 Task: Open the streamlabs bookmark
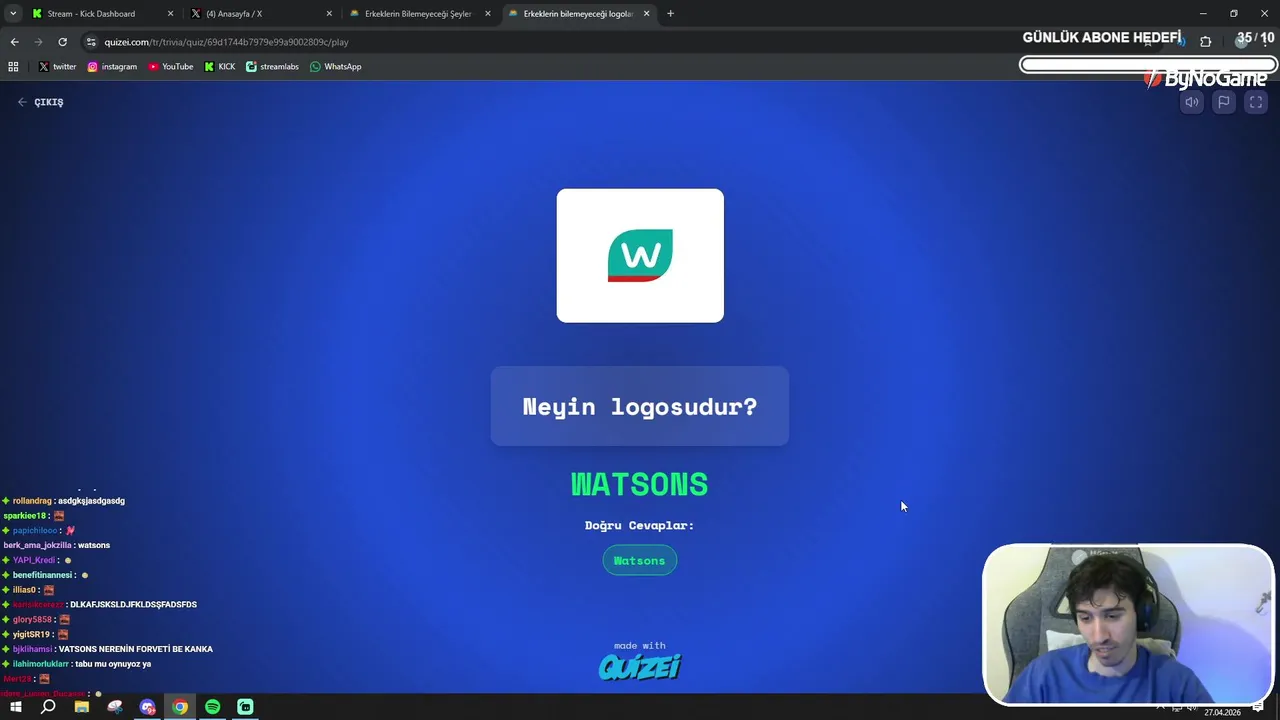(x=272, y=67)
